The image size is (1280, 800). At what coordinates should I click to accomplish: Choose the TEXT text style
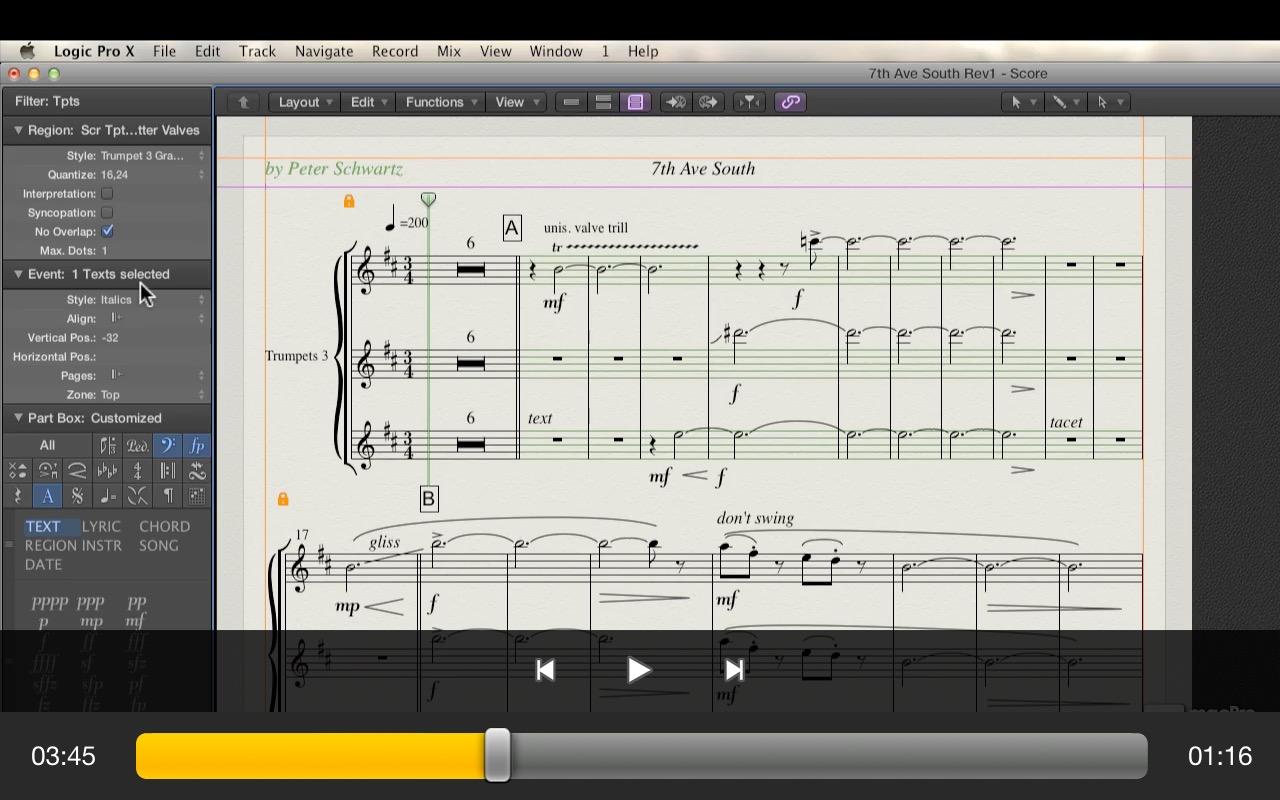43,526
